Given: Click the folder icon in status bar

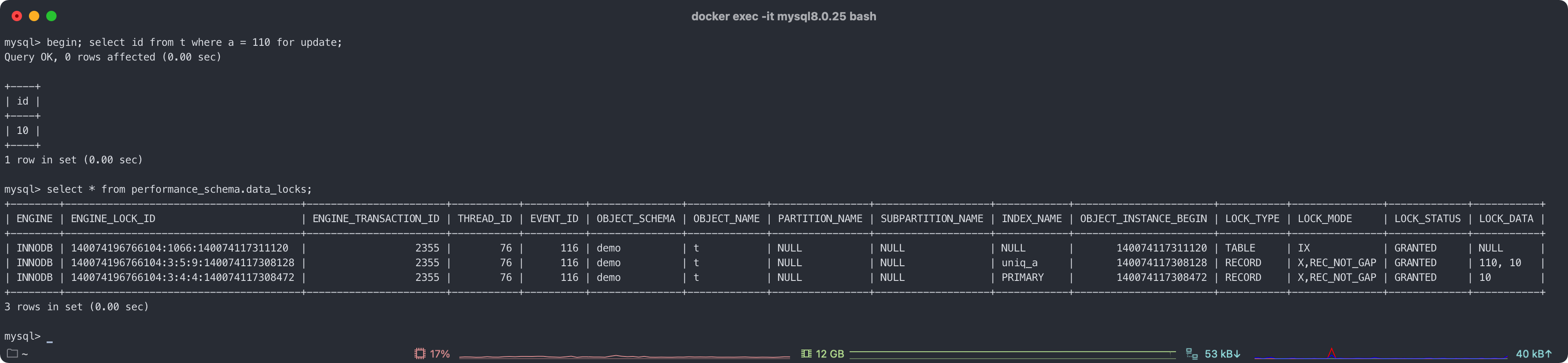Looking at the screenshot, I should (x=12, y=353).
